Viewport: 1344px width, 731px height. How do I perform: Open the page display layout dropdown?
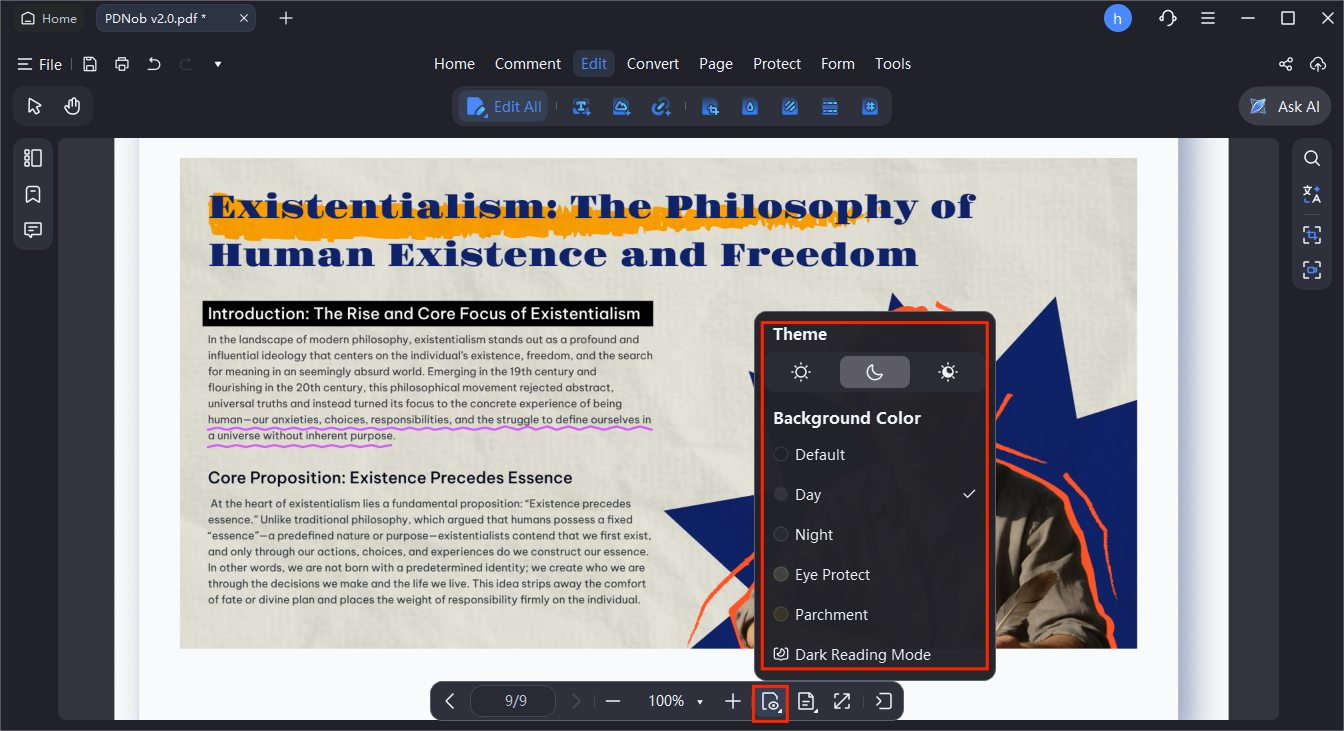807,701
